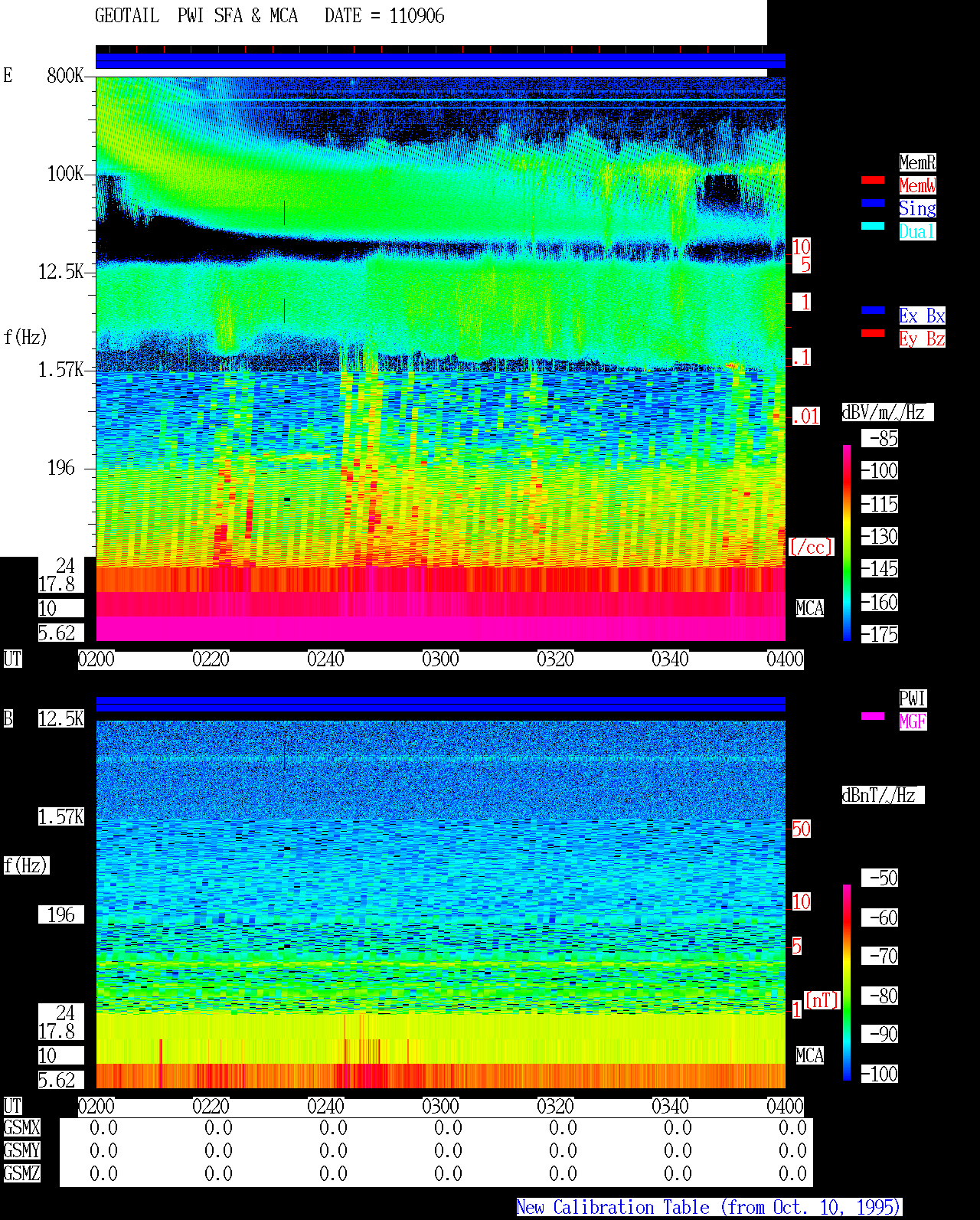
Task: Click the 0300 UT tick on E spectrogram
Action: tap(440, 659)
